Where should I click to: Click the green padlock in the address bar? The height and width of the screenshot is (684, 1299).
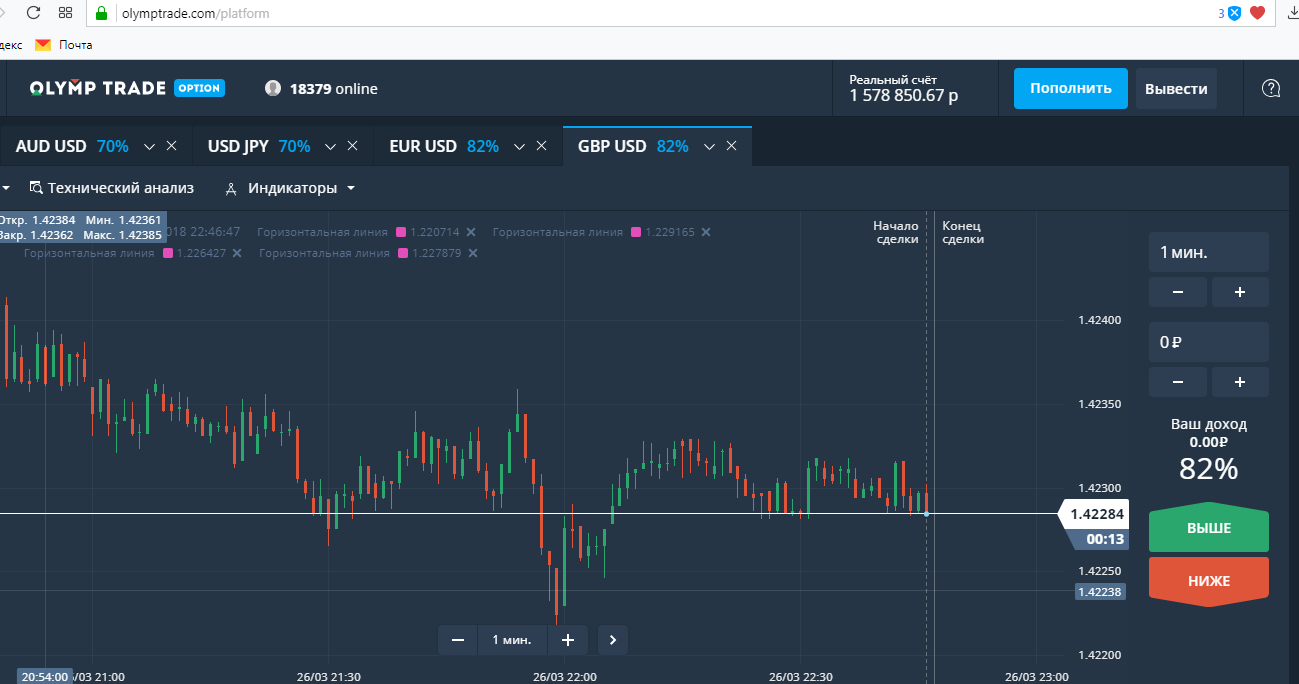point(101,14)
